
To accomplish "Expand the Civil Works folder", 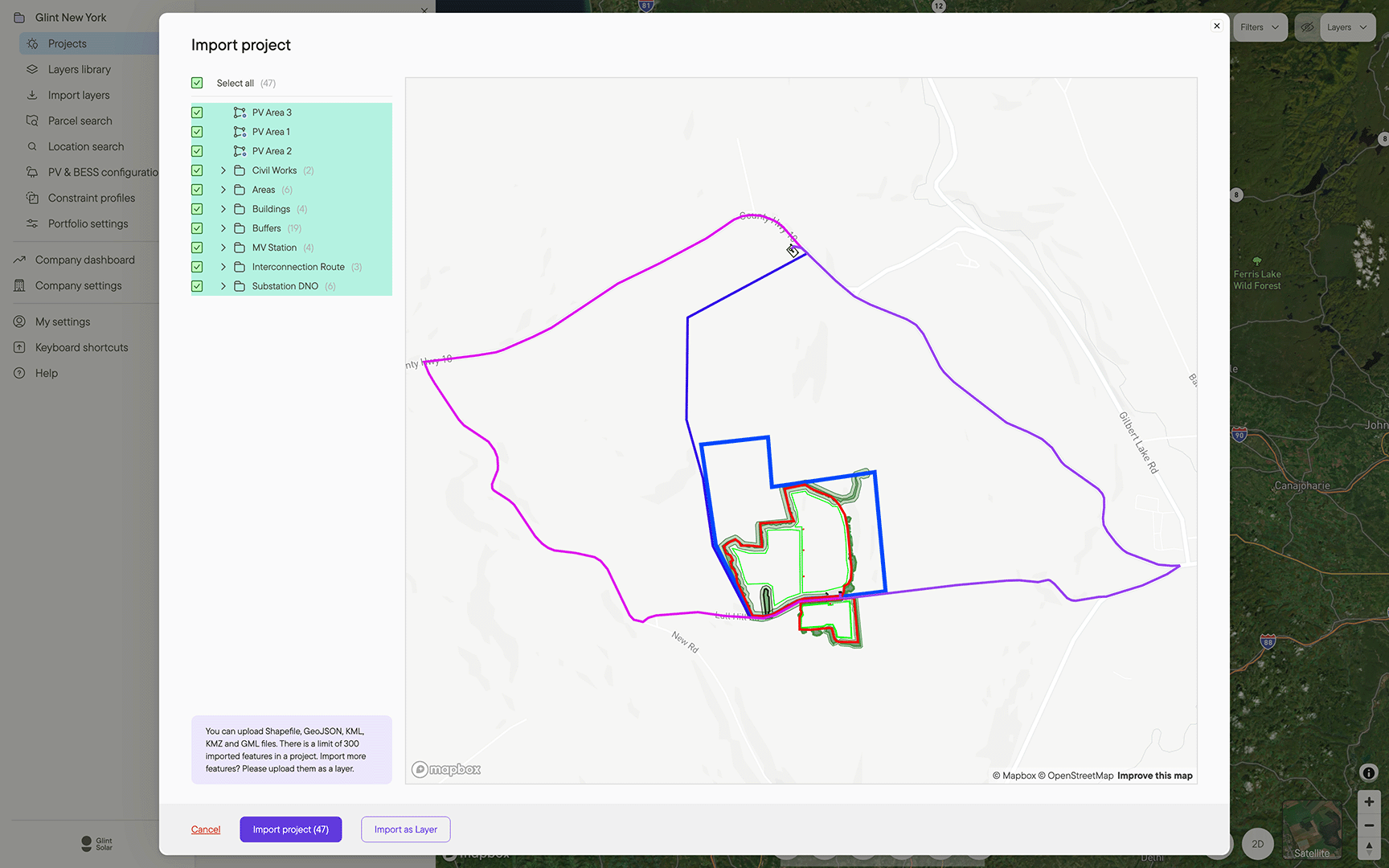I will pyautogui.click(x=223, y=170).
